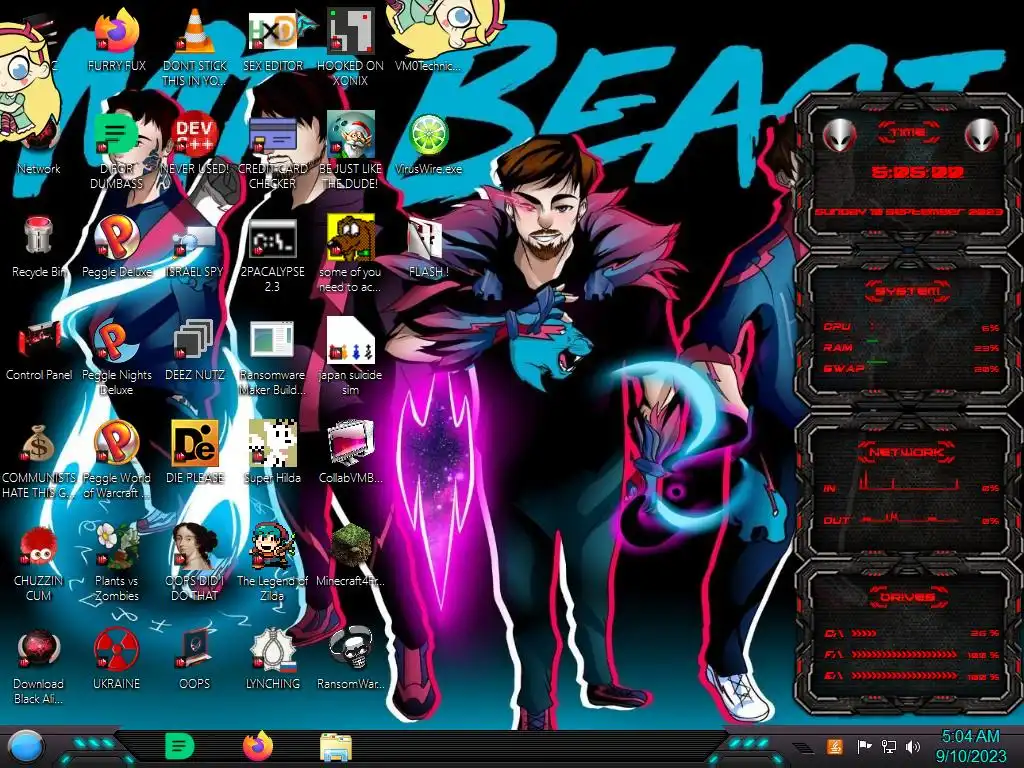The width and height of the screenshot is (1024, 768).
Task: Open the Network desktop icon
Action: (x=39, y=148)
